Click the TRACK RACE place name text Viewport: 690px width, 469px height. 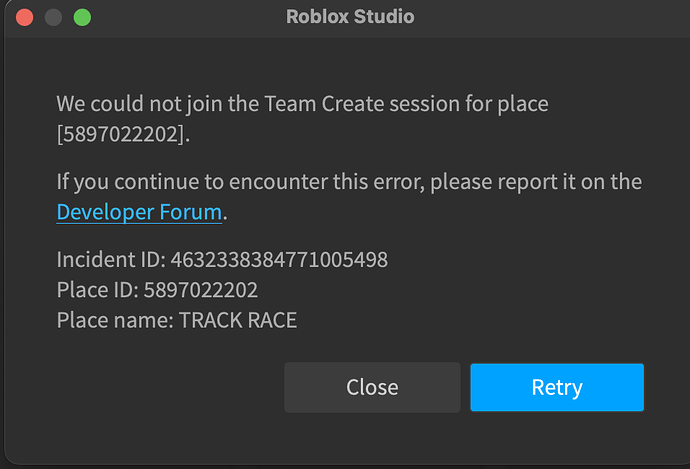(x=238, y=320)
